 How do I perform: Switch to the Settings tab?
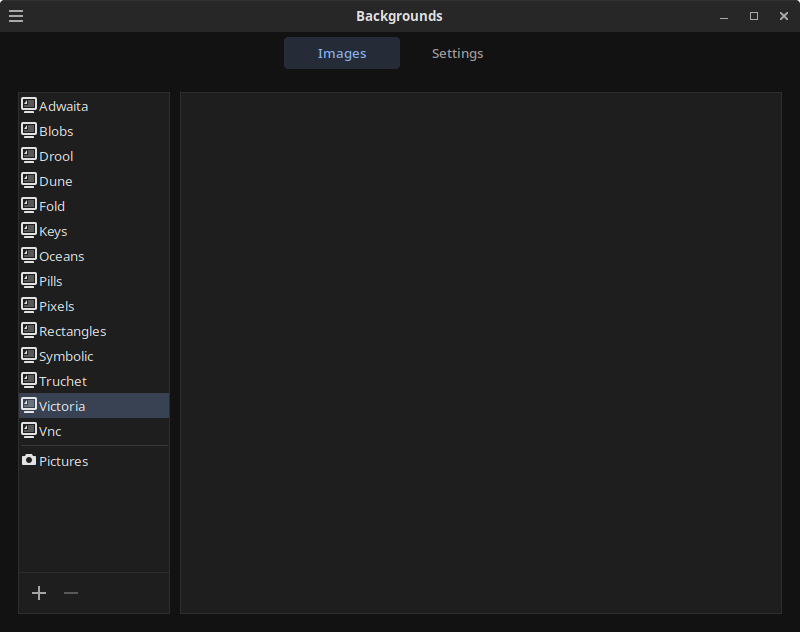coord(457,53)
